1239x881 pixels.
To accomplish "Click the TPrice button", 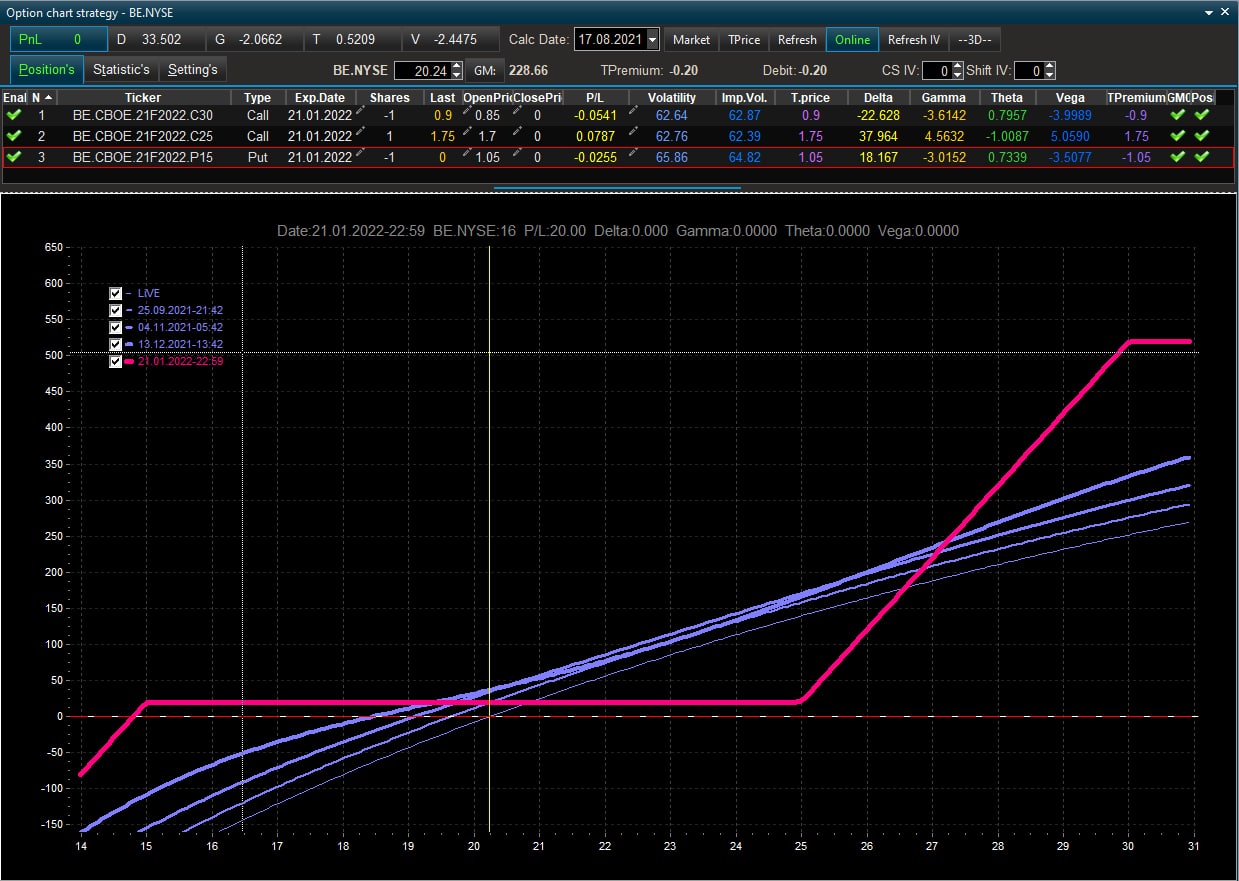I will click(x=744, y=40).
